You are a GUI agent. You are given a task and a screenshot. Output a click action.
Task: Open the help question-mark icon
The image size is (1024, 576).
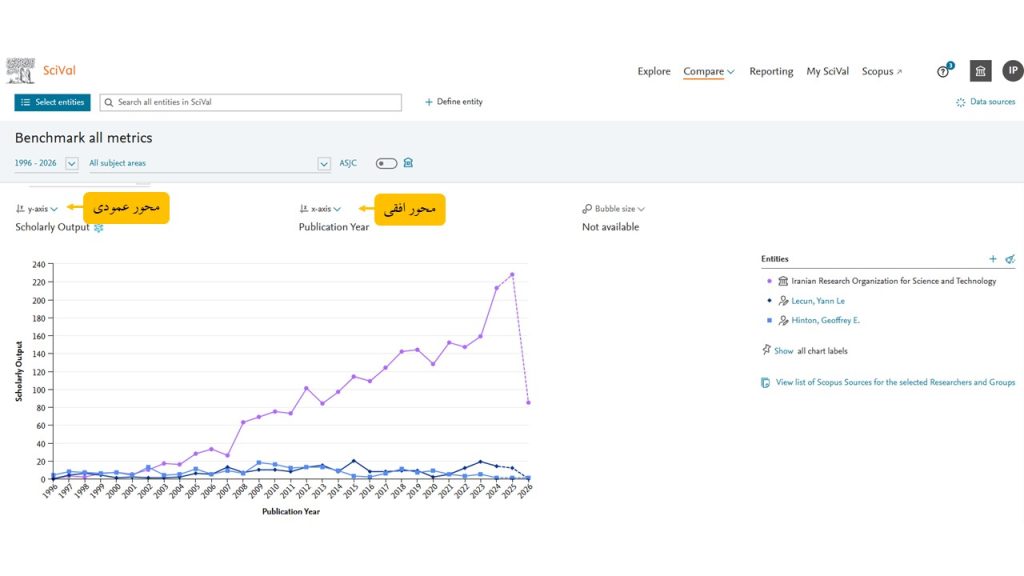943,72
